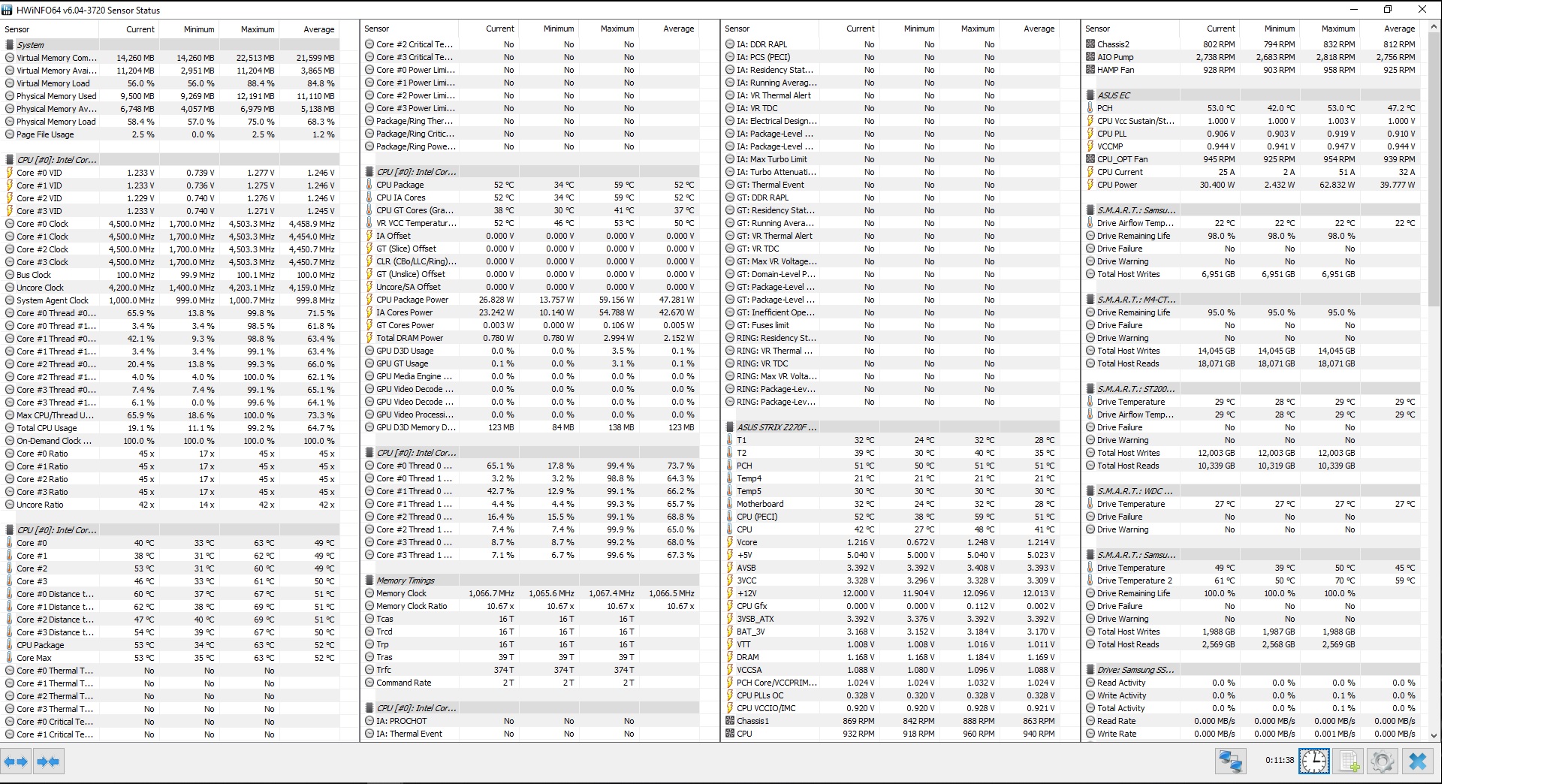Select the Memory Timings group header
Image resolution: width=1550 pixels, height=784 pixels.
click(x=532, y=580)
